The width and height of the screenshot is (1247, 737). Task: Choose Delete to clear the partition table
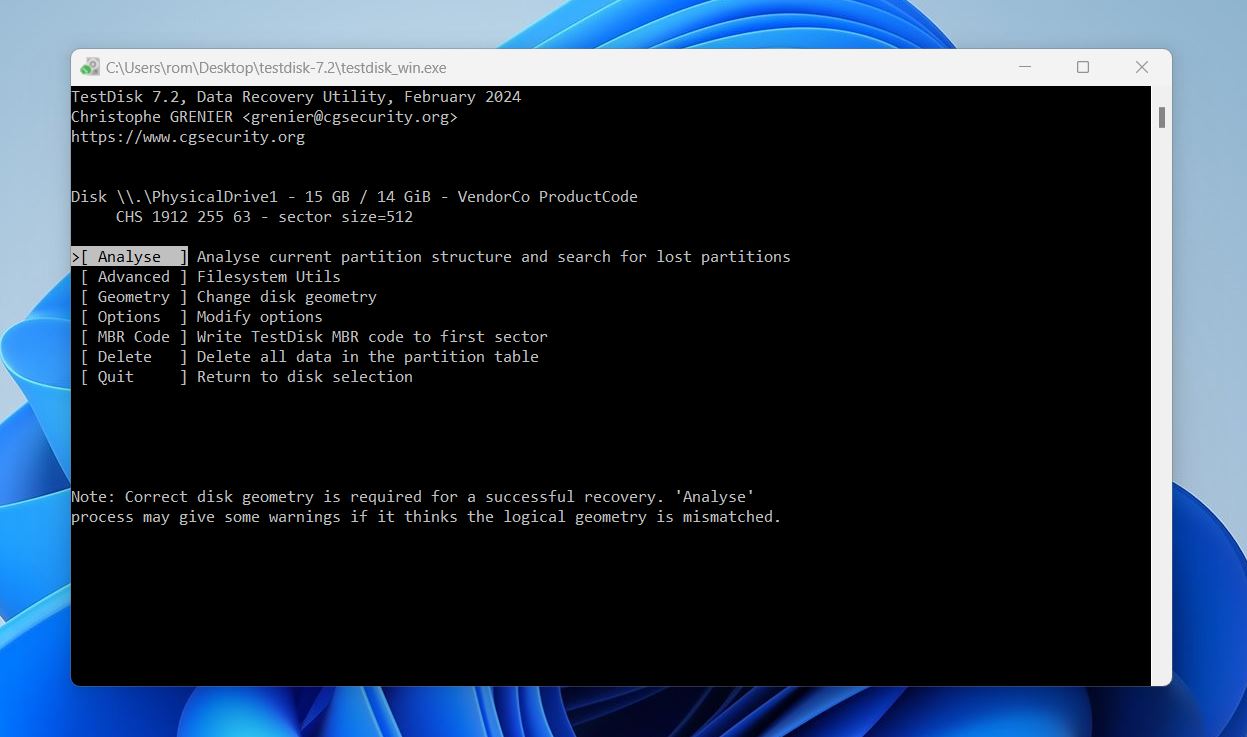pyautogui.click(x=124, y=356)
